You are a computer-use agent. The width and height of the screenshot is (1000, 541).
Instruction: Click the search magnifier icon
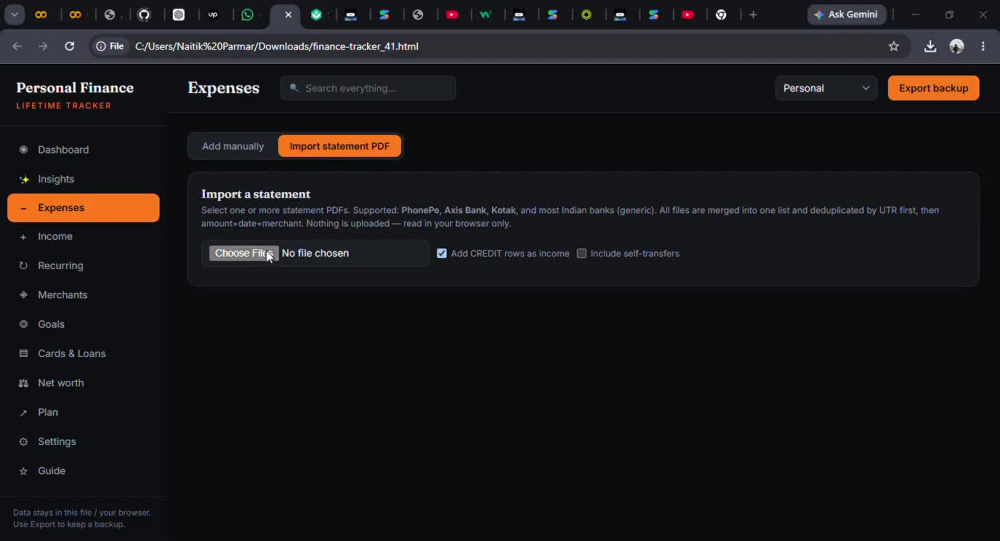[294, 88]
